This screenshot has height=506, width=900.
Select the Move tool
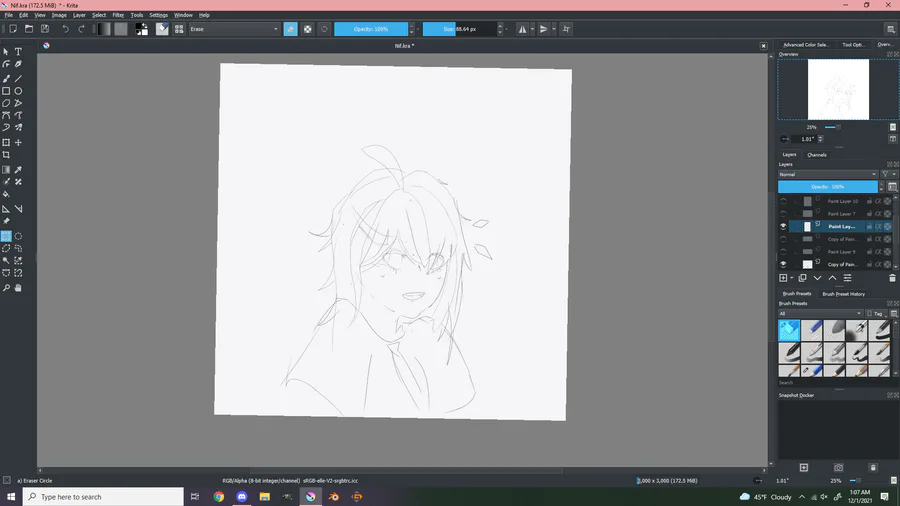[x=18, y=142]
